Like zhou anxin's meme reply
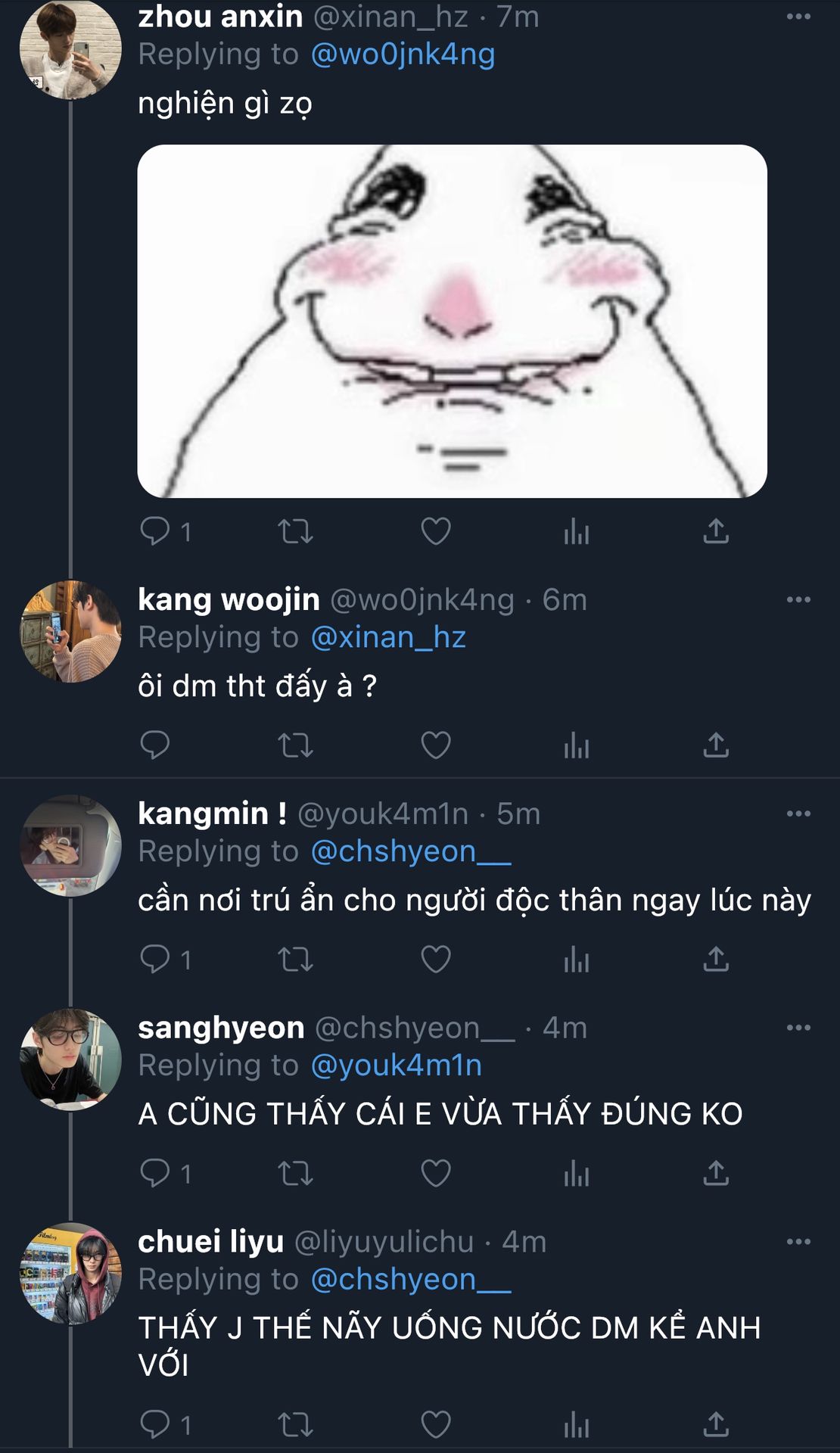Image resolution: width=840 pixels, height=1453 pixels. (x=436, y=531)
